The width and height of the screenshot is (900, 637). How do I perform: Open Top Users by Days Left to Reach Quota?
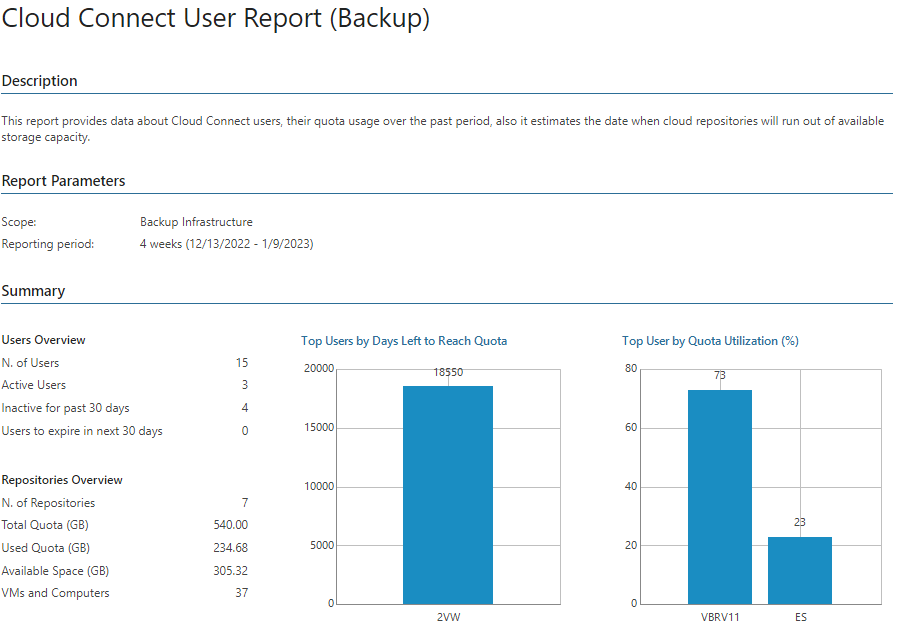click(x=404, y=341)
